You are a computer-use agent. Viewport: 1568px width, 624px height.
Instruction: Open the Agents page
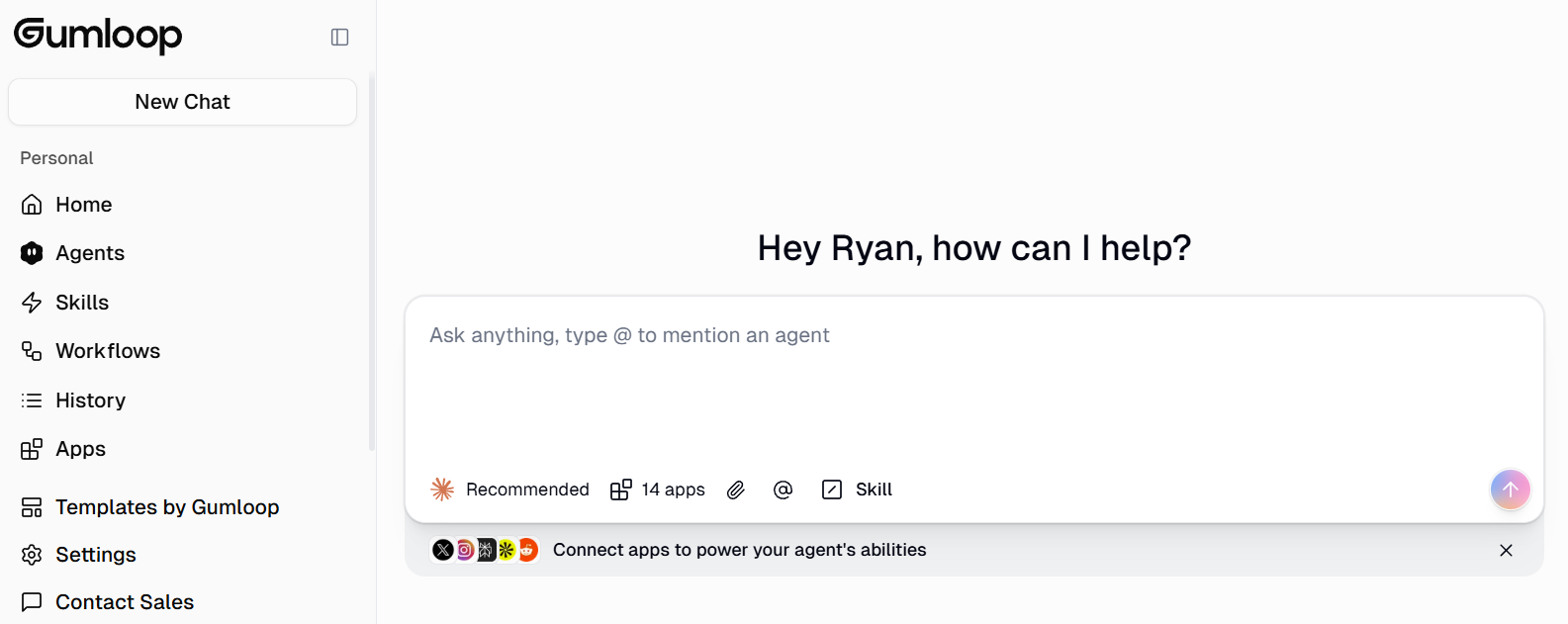[89, 253]
